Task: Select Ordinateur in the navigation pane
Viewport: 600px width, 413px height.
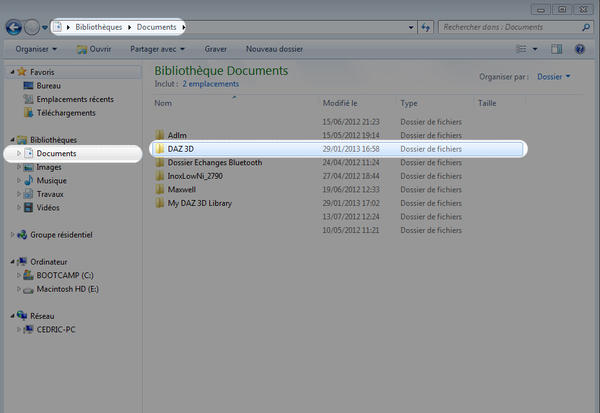Action: (x=49, y=262)
